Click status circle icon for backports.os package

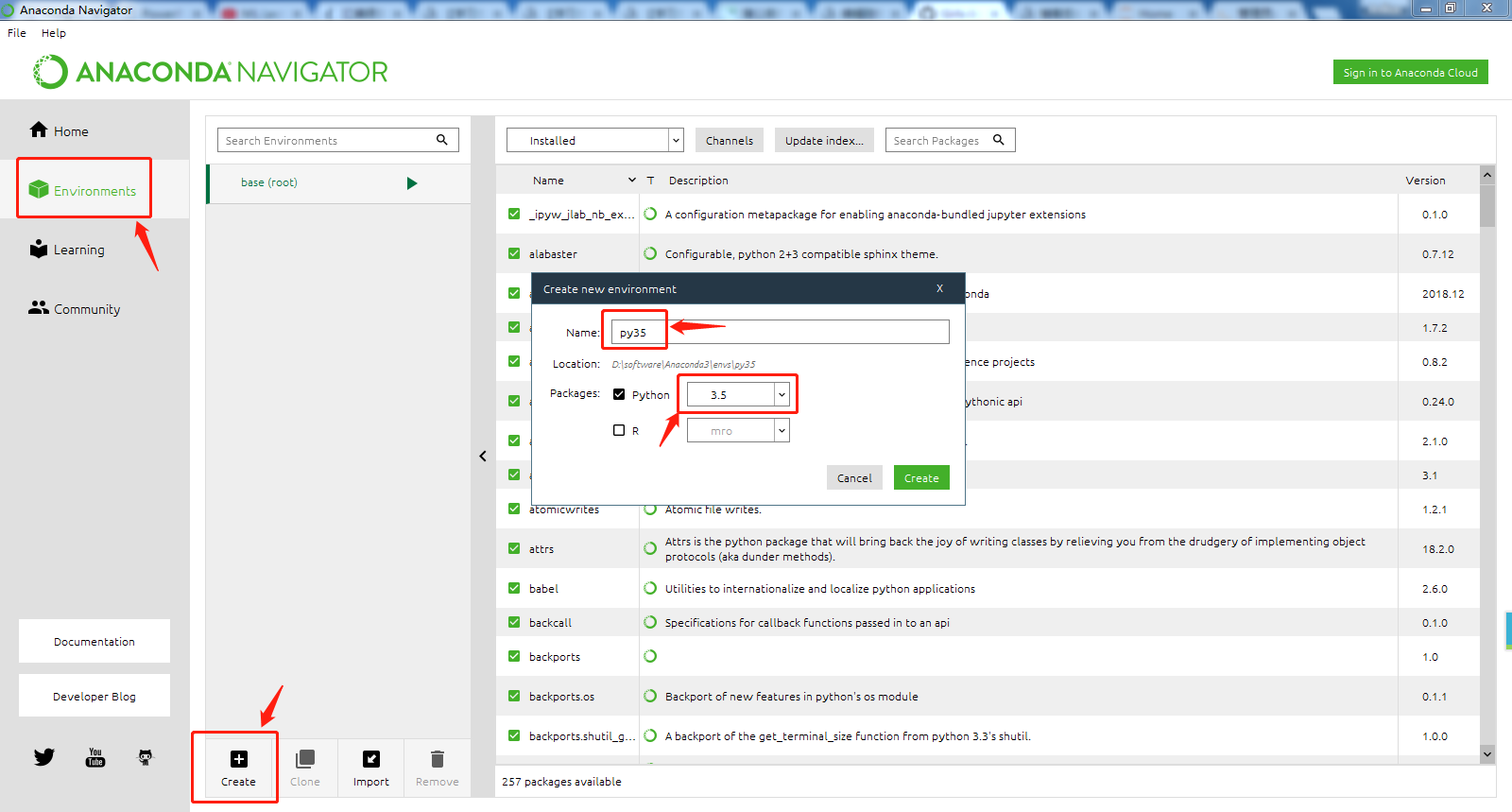tap(650, 696)
